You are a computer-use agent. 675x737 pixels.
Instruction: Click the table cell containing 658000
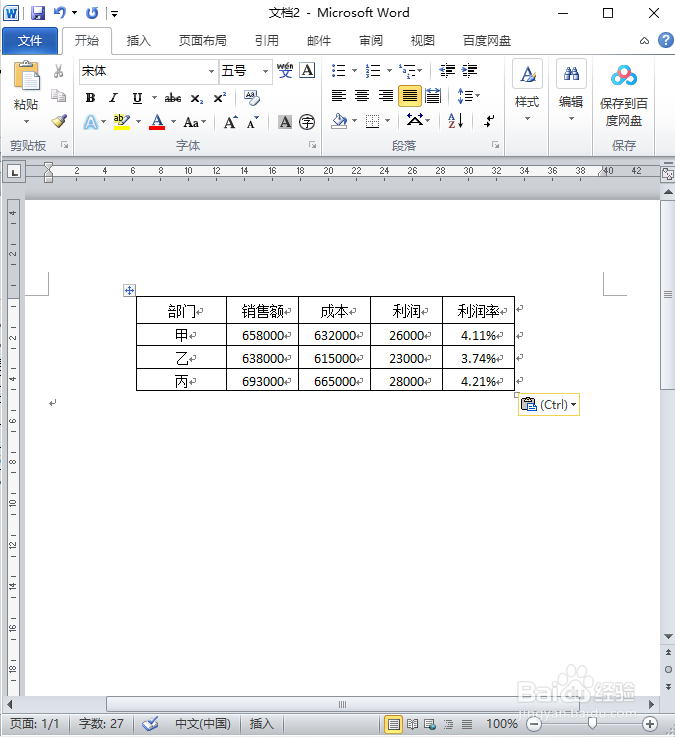[x=262, y=335]
